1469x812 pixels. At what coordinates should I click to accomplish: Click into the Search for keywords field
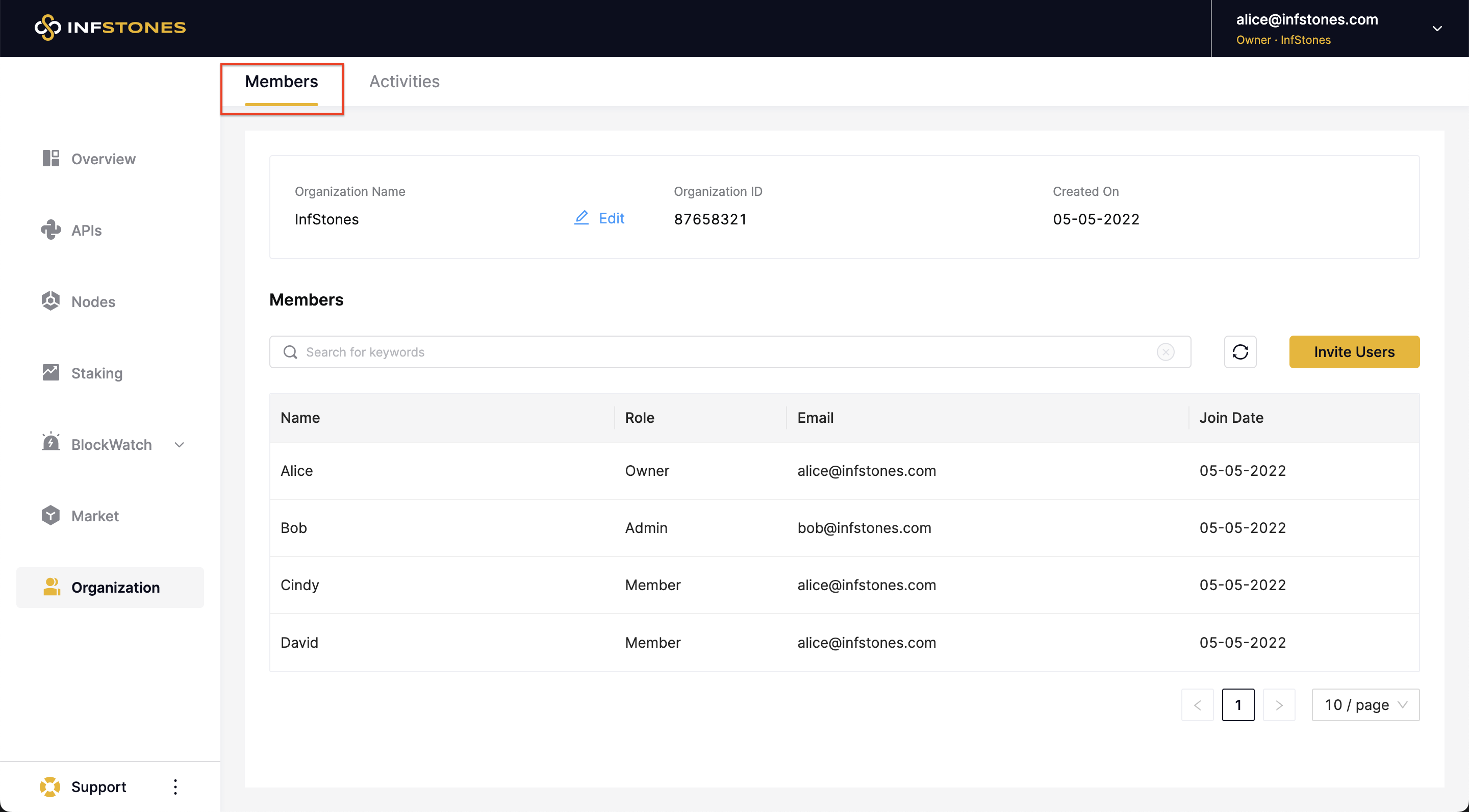724,352
